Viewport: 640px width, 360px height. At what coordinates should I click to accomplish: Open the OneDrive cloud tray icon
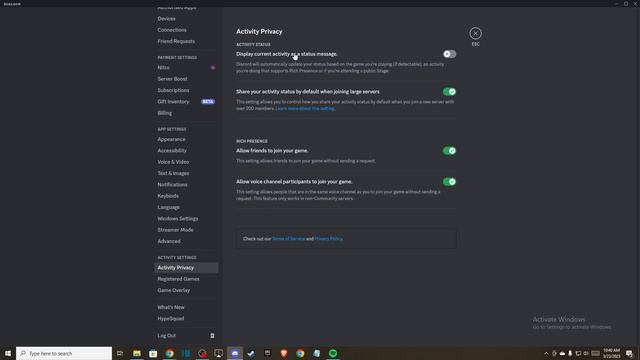pyautogui.click(x=562, y=353)
